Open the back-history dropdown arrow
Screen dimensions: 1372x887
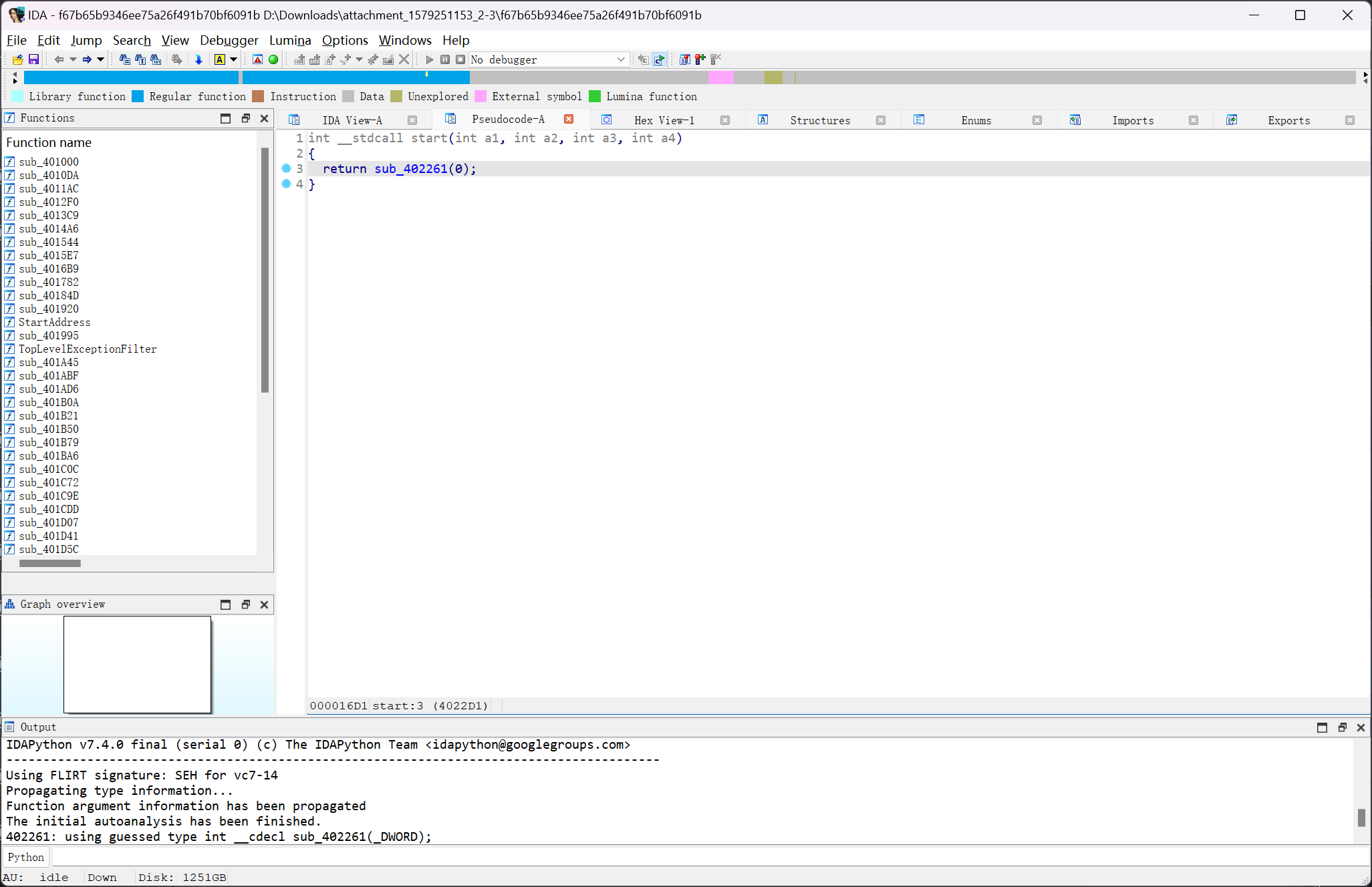(x=73, y=59)
